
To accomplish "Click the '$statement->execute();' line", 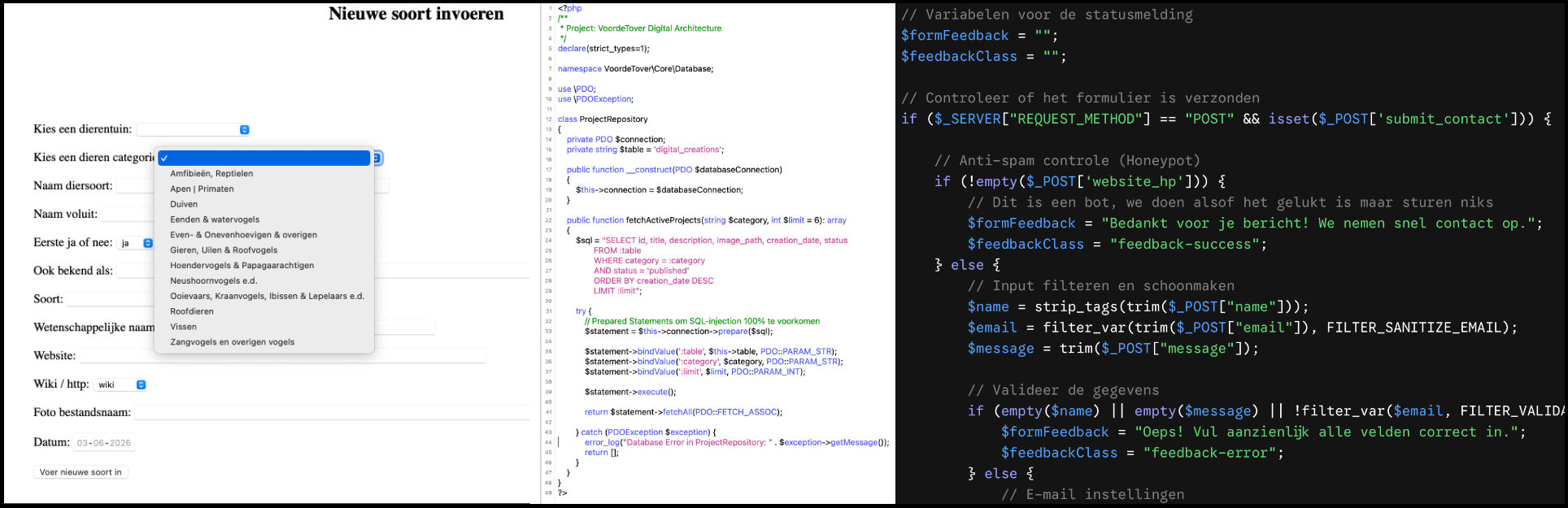I will pyautogui.click(x=630, y=392).
